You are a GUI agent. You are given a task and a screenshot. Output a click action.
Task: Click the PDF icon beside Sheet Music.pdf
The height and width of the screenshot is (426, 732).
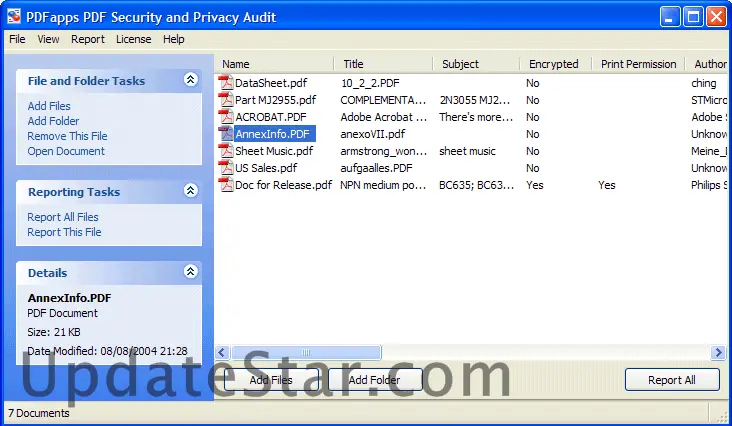pyautogui.click(x=226, y=151)
